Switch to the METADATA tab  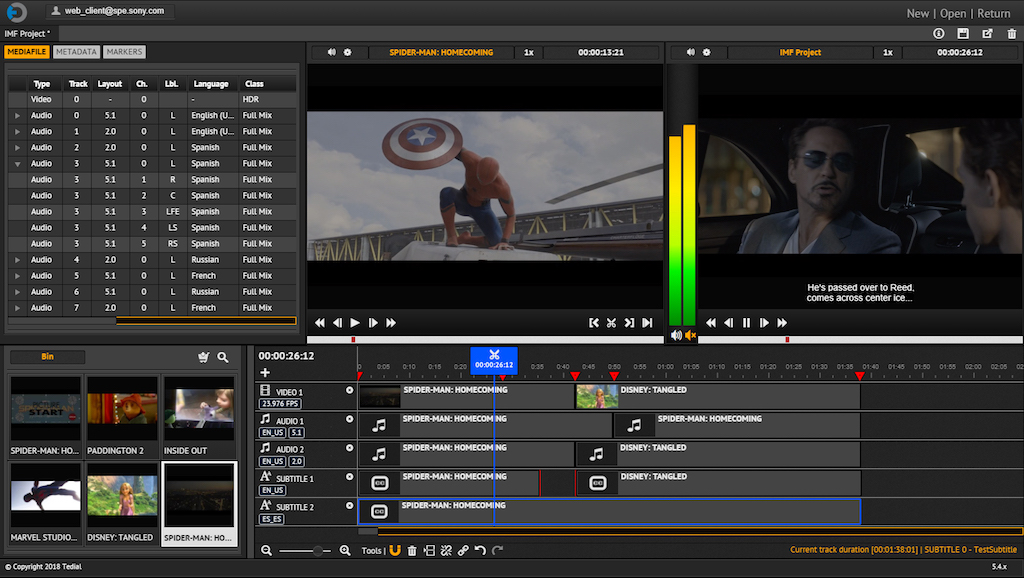tap(76, 52)
